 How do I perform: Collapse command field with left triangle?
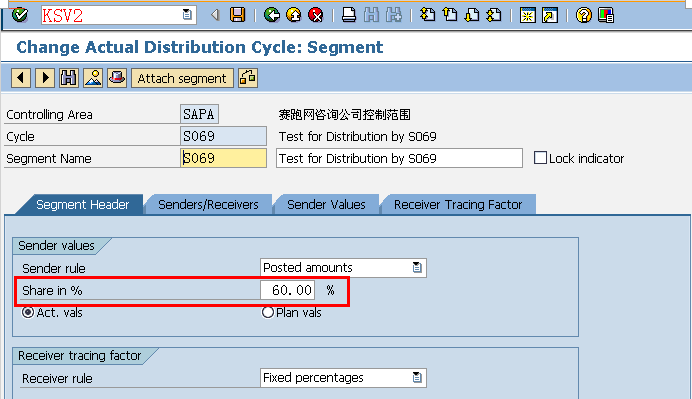pyautogui.click(x=215, y=15)
